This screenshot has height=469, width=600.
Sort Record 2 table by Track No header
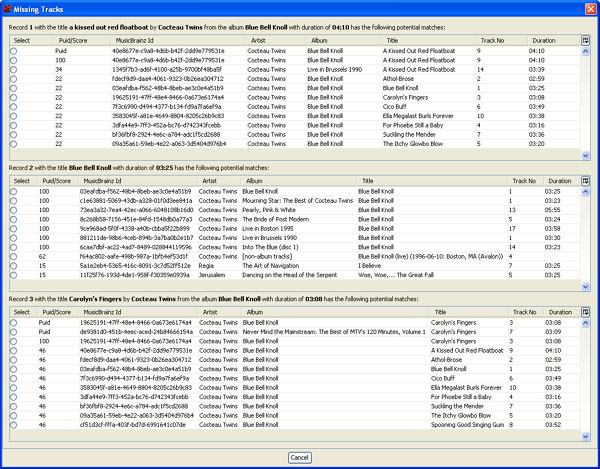pyautogui.click(x=526, y=181)
